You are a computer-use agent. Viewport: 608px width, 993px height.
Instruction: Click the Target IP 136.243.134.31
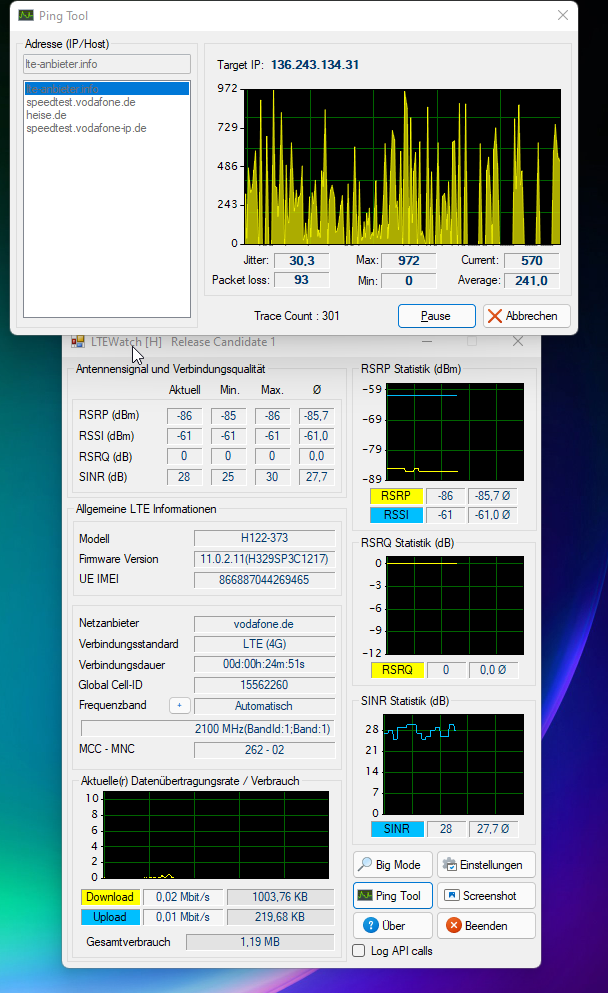(315, 65)
